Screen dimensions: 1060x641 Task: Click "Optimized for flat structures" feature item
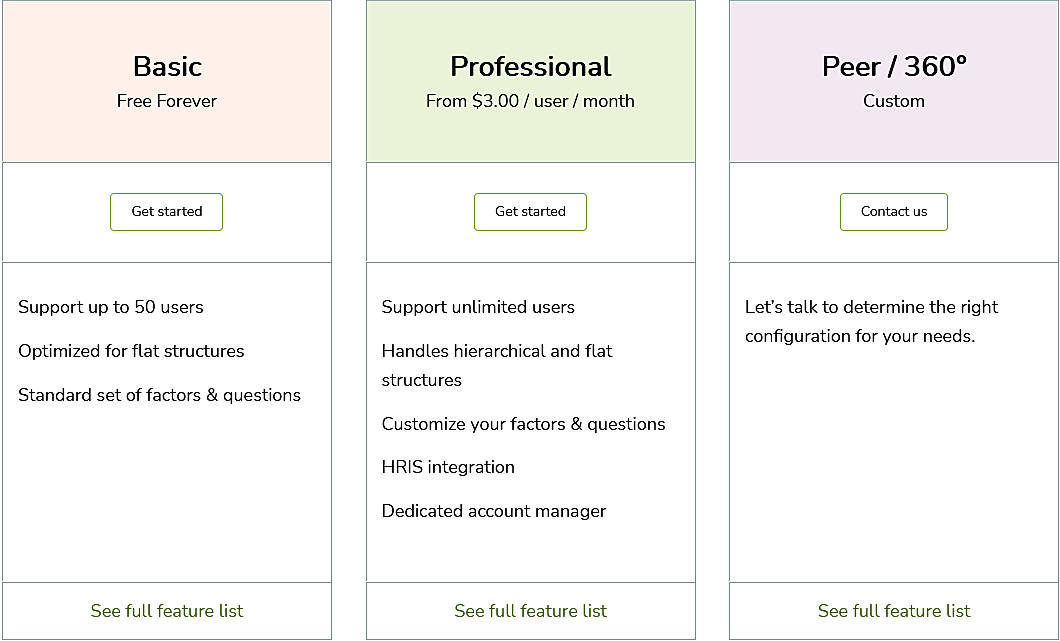click(130, 351)
